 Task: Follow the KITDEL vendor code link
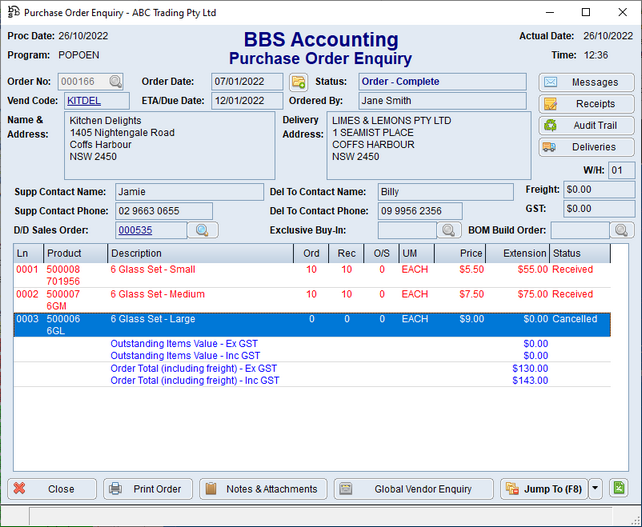tap(84, 100)
